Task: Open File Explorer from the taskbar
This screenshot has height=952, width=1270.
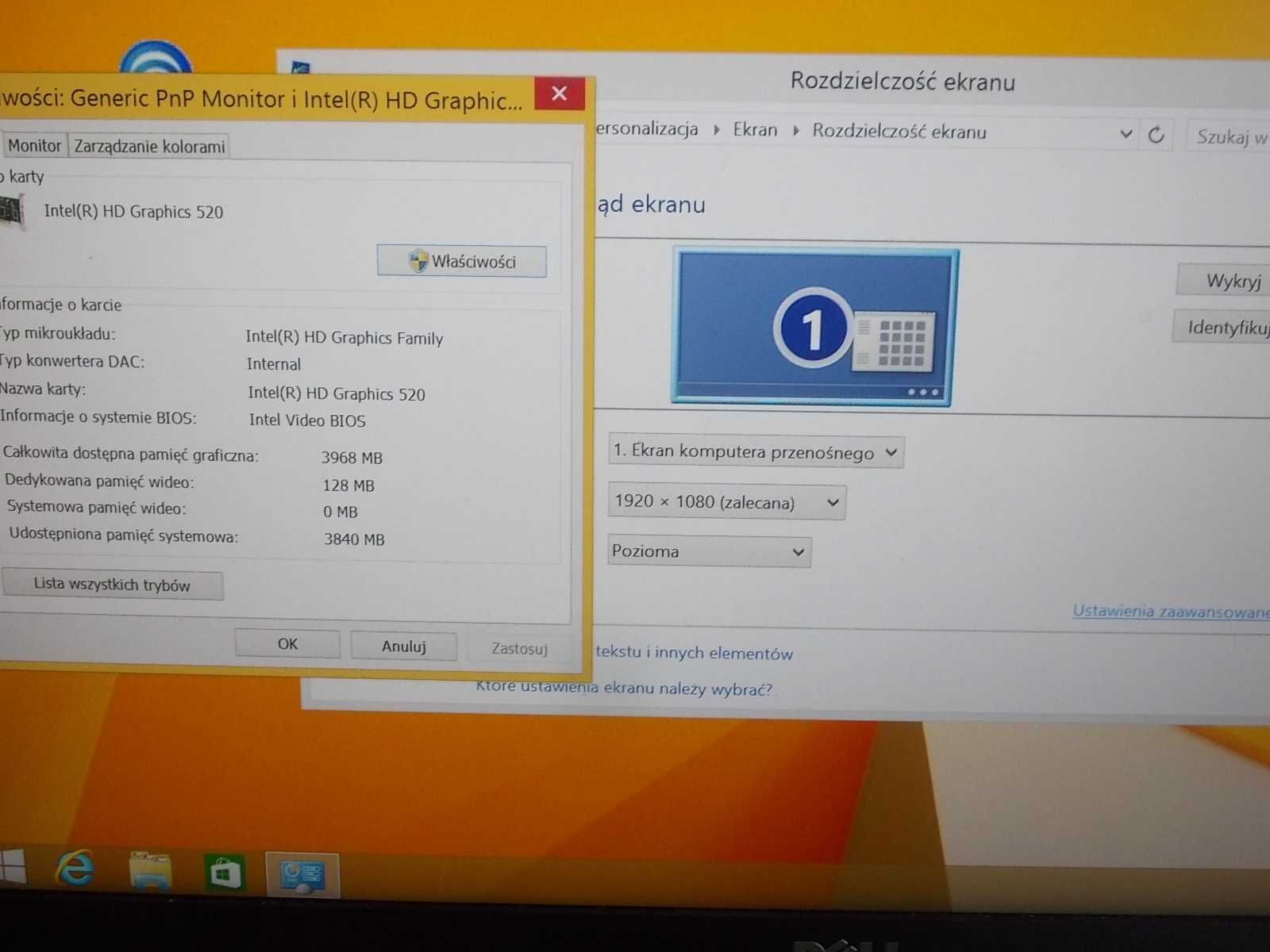Action: 150,871
